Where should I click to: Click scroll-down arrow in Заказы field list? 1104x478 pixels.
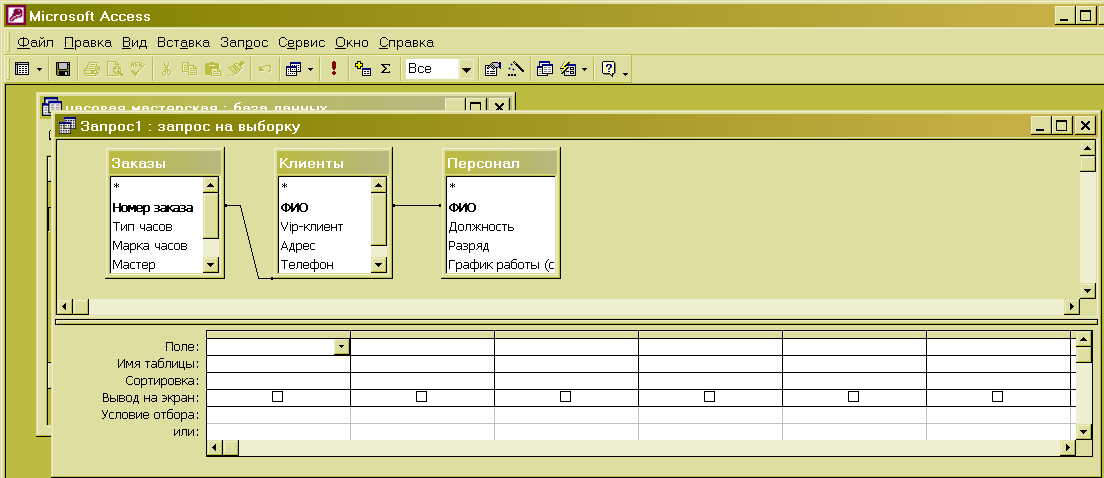(211, 265)
